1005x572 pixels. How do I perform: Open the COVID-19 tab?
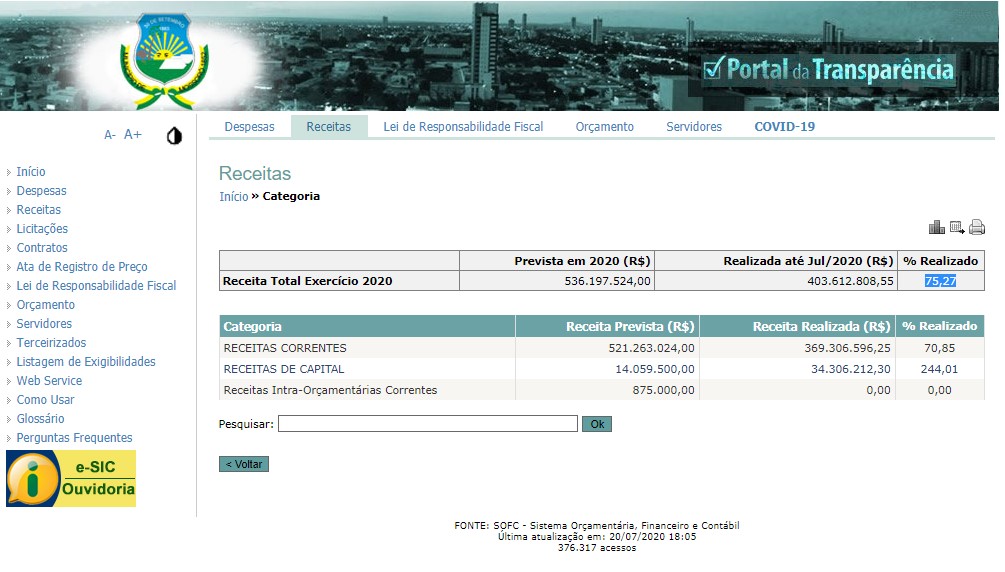point(784,127)
